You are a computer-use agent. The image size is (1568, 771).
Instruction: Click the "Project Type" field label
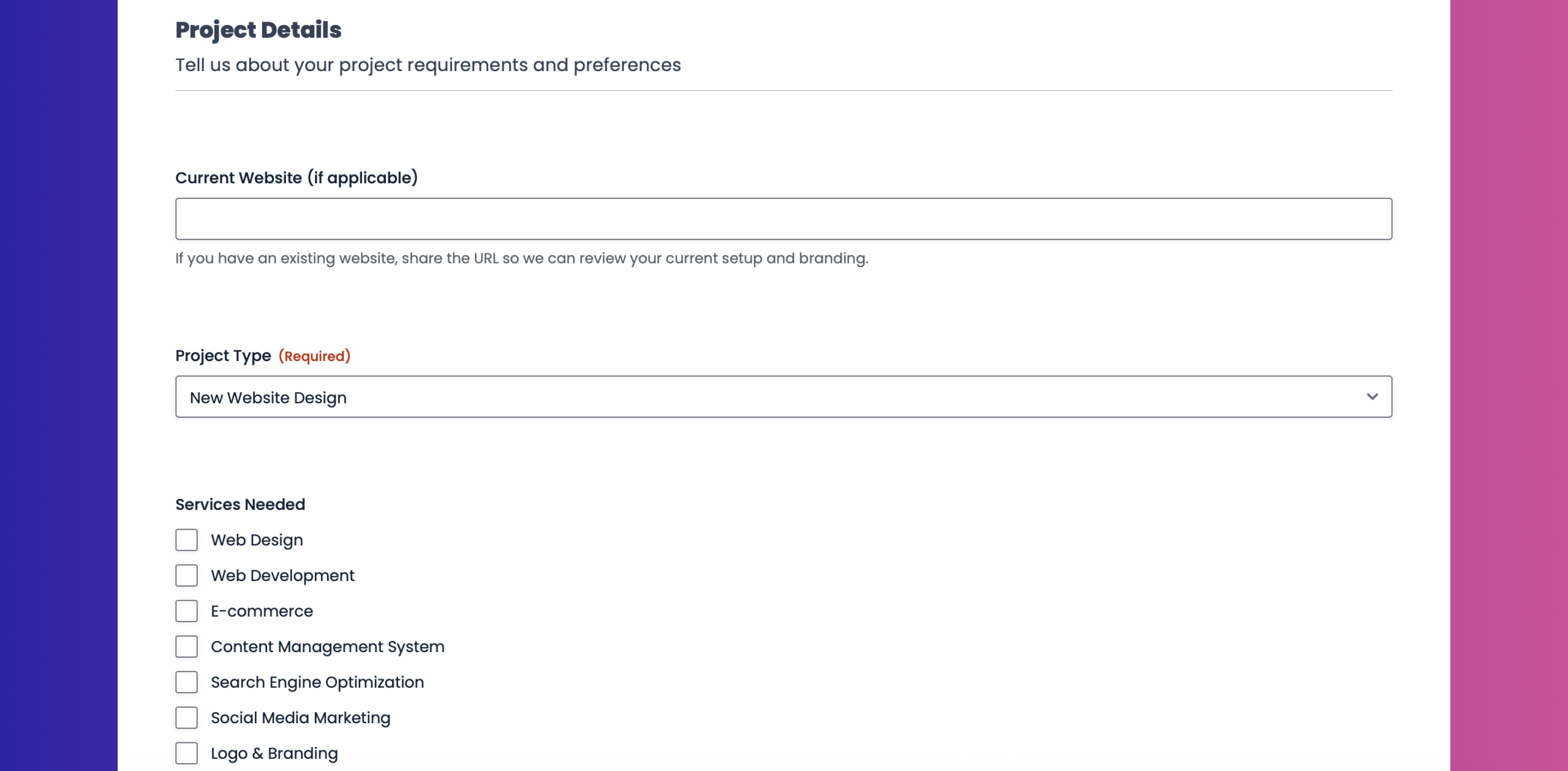tap(223, 355)
